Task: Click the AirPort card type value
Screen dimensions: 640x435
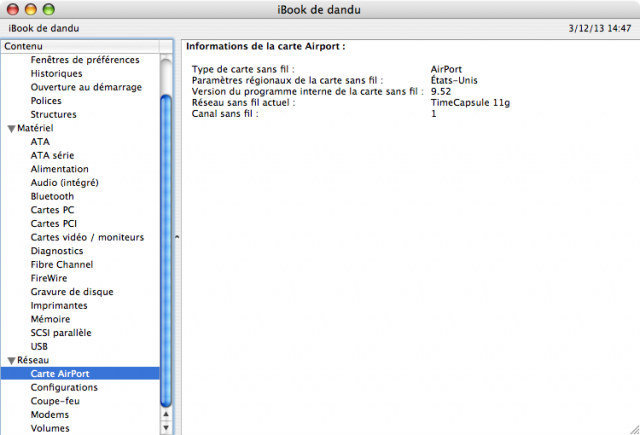Action: point(446,69)
